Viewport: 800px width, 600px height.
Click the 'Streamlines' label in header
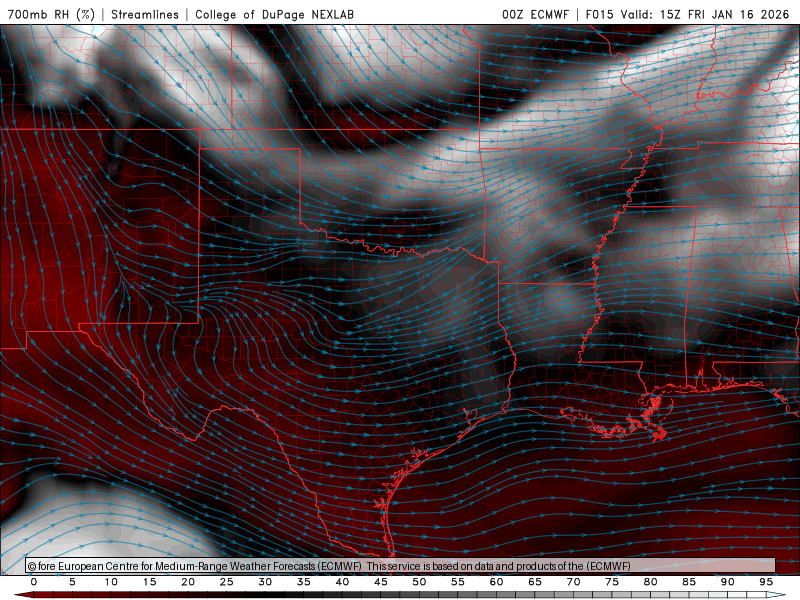coord(145,14)
